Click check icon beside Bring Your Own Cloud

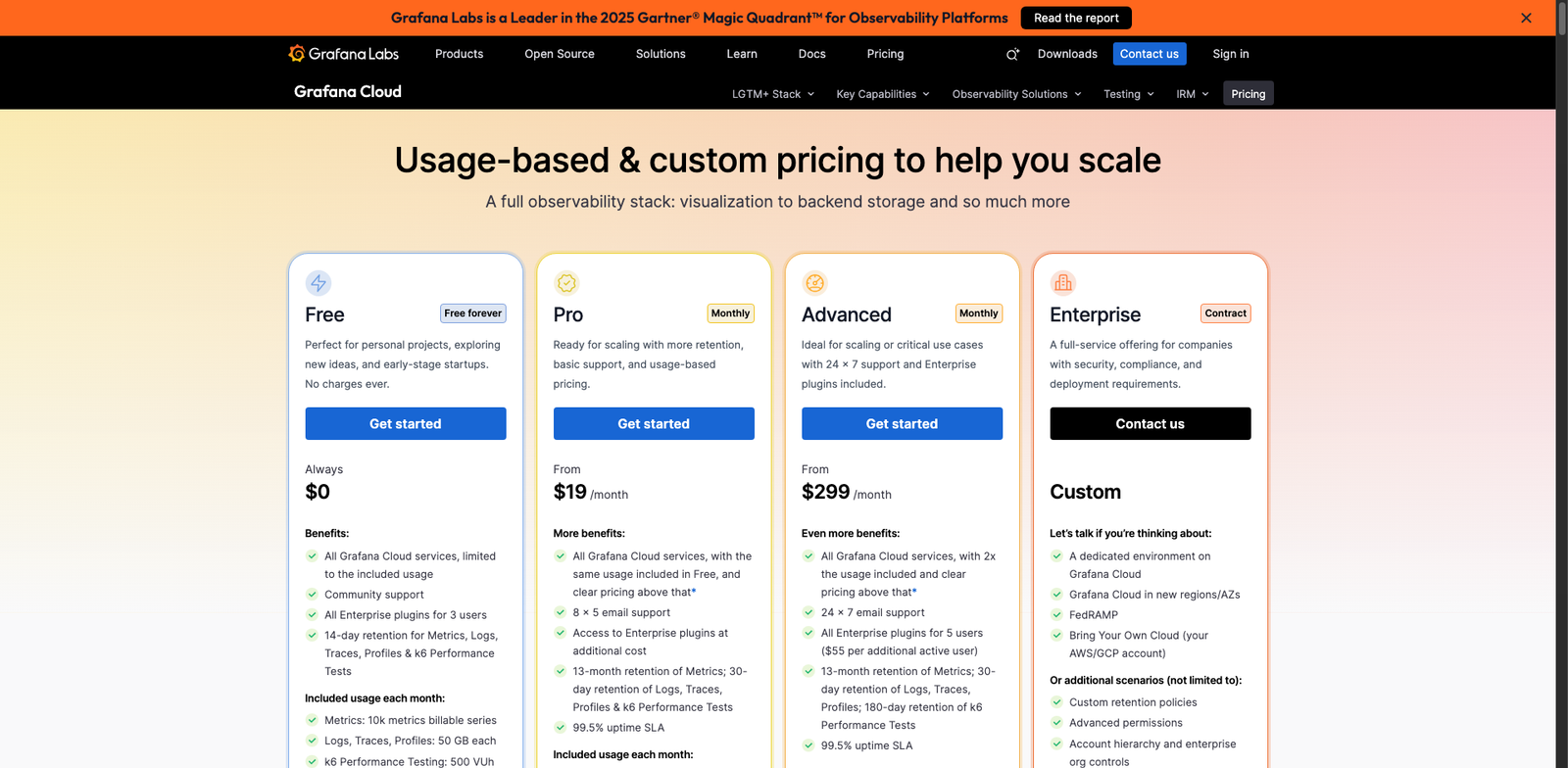coord(1056,635)
